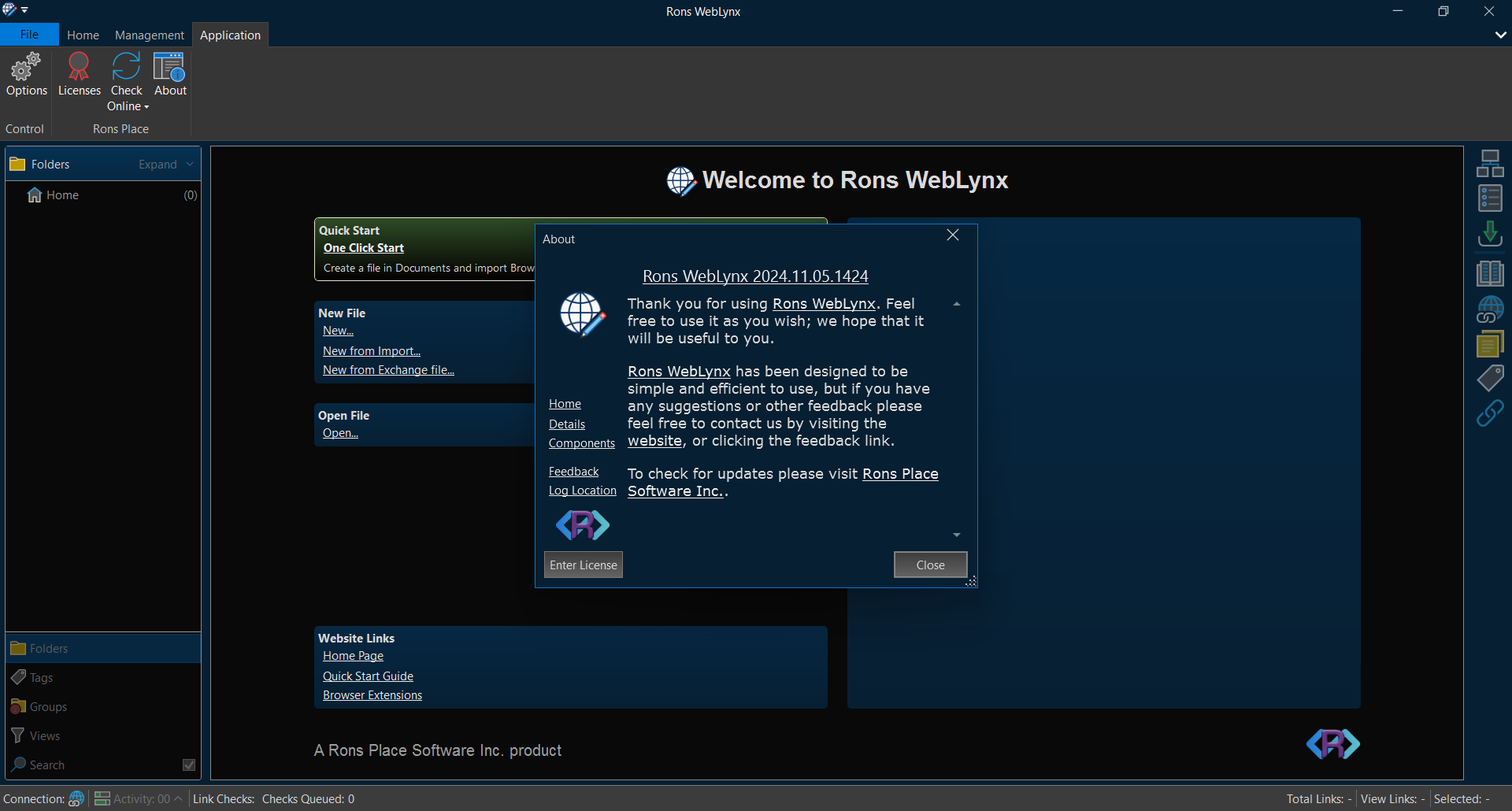Toggle the checkbox beside Search pane

pyautogui.click(x=189, y=765)
